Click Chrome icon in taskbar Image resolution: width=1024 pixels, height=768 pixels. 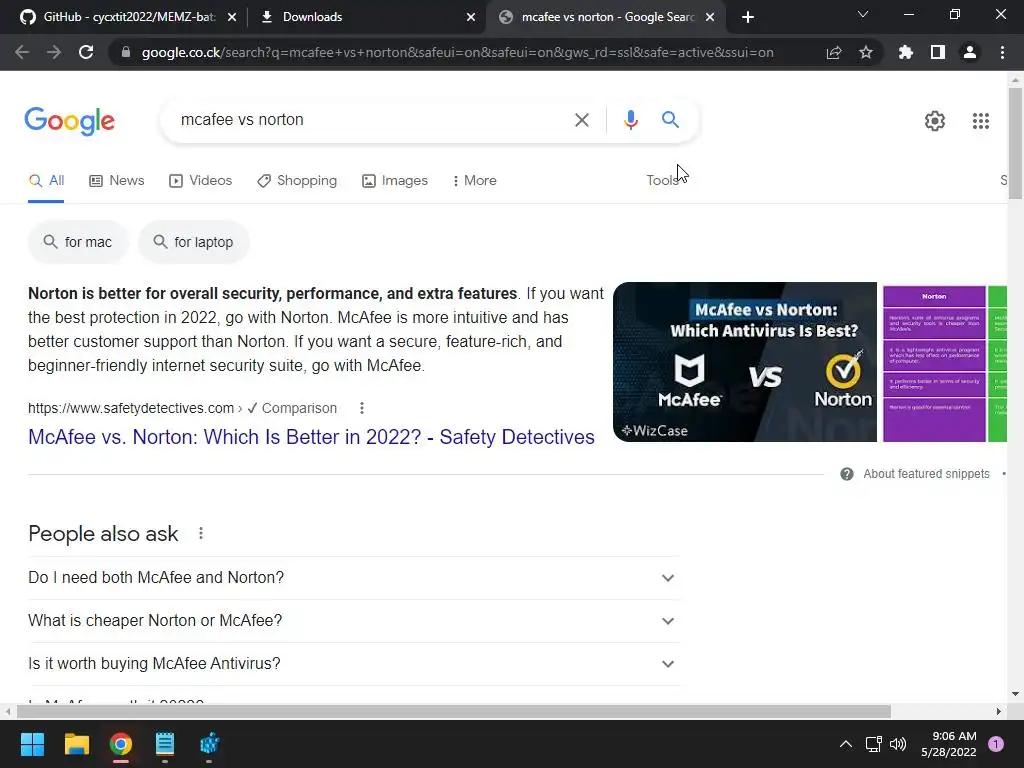point(121,744)
